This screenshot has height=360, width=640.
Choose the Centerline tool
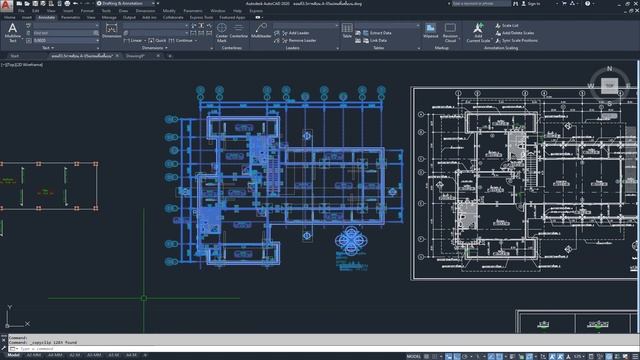point(239,31)
